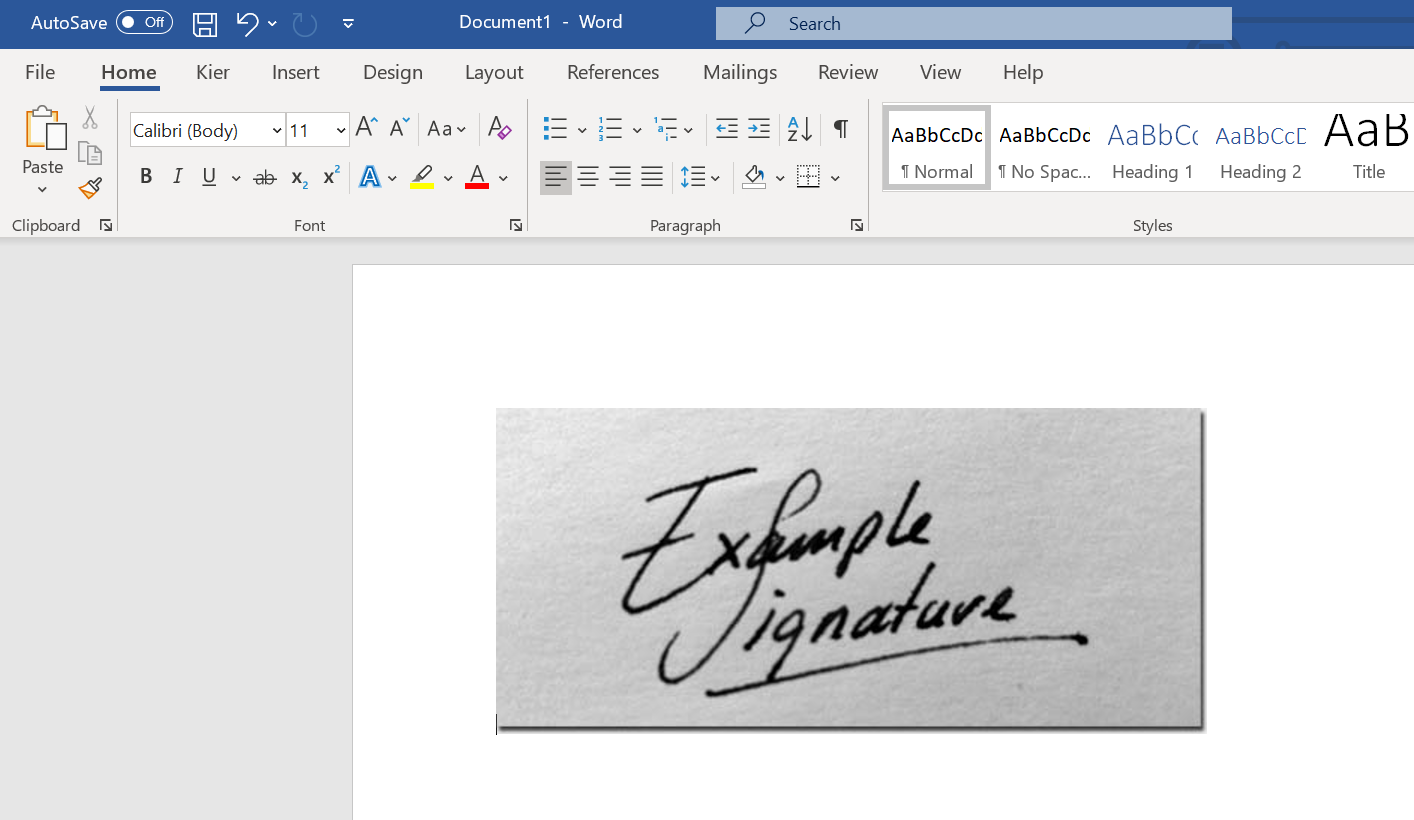Screen dimensions: 1414x820
Task: Apply strikethrough to text
Action: point(264,177)
